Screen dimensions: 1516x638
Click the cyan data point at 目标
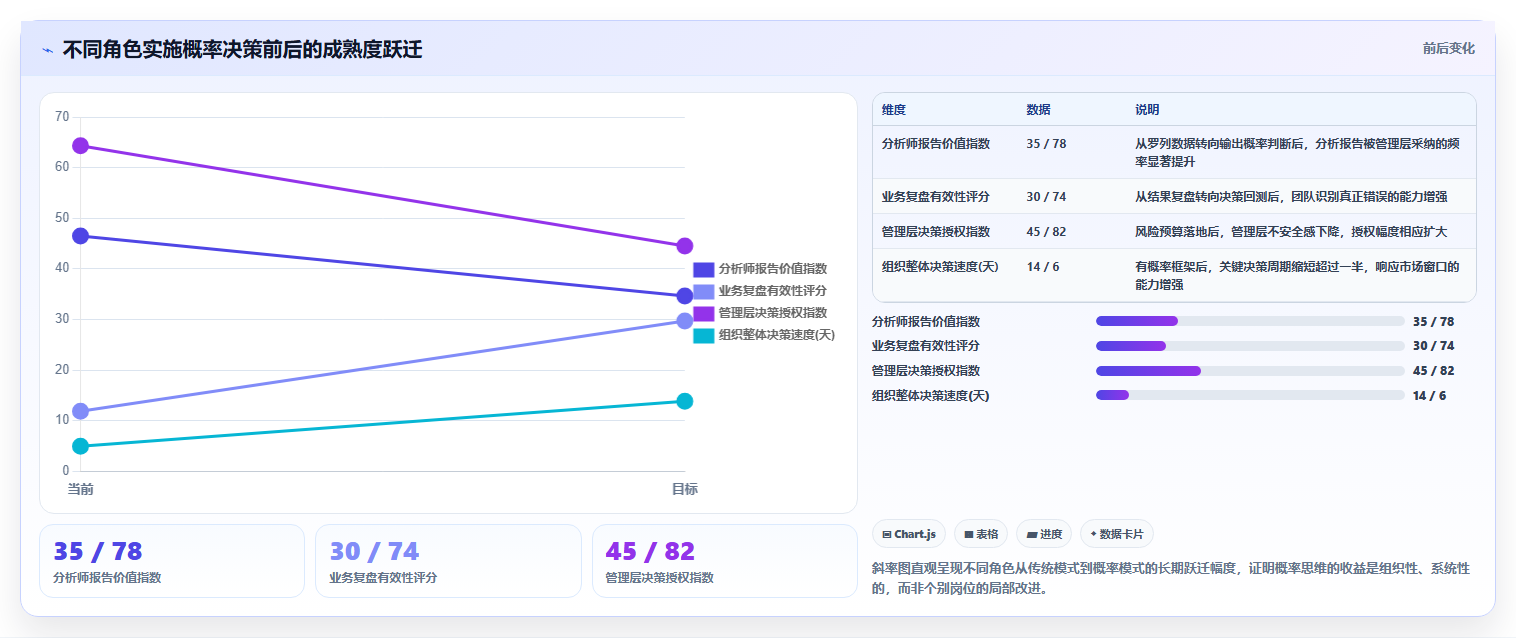pos(685,401)
